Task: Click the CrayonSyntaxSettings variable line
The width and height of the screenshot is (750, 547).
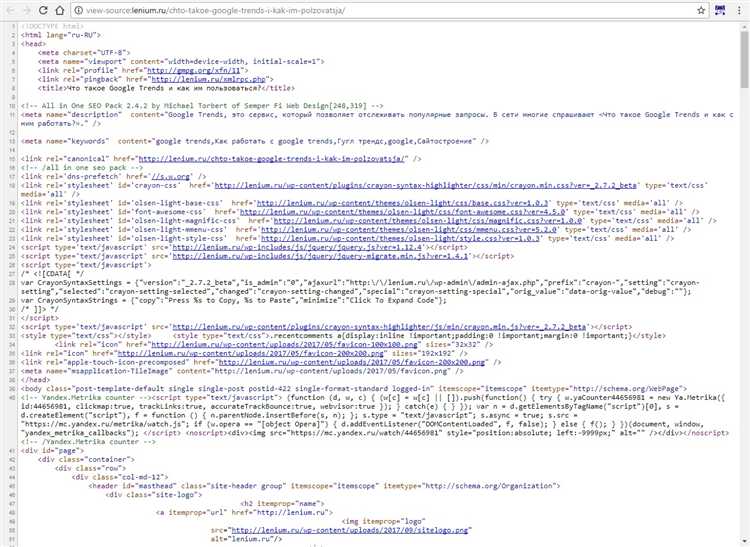Action: [x=360, y=287]
